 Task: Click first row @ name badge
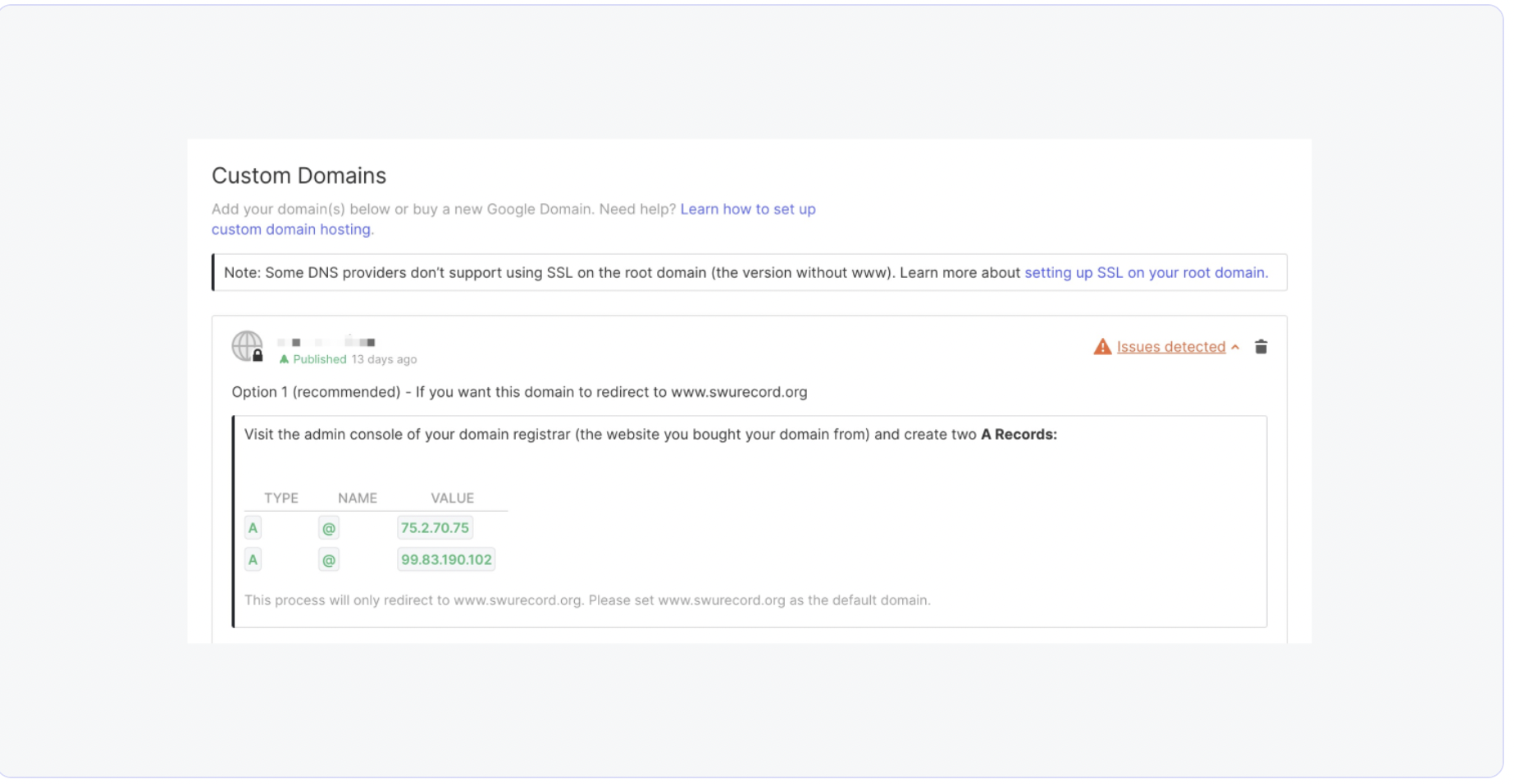(x=329, y=528)
